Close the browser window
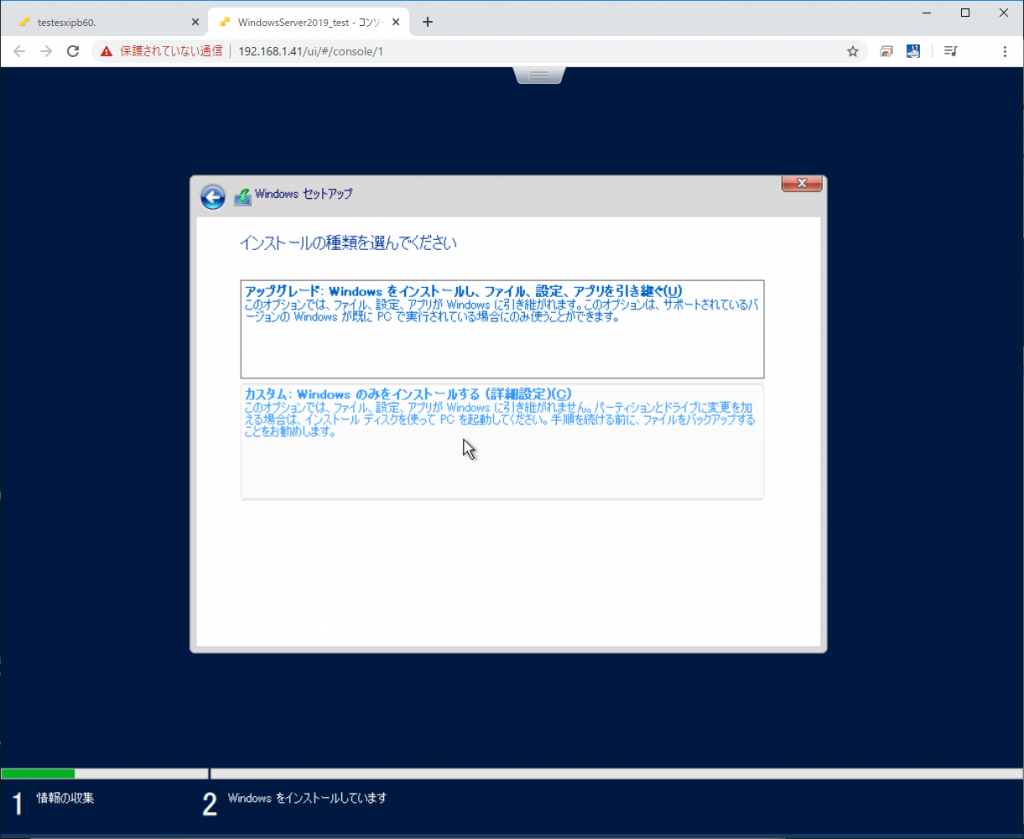The height and width of the screenshot is (839, 1024). (1004, 13)
